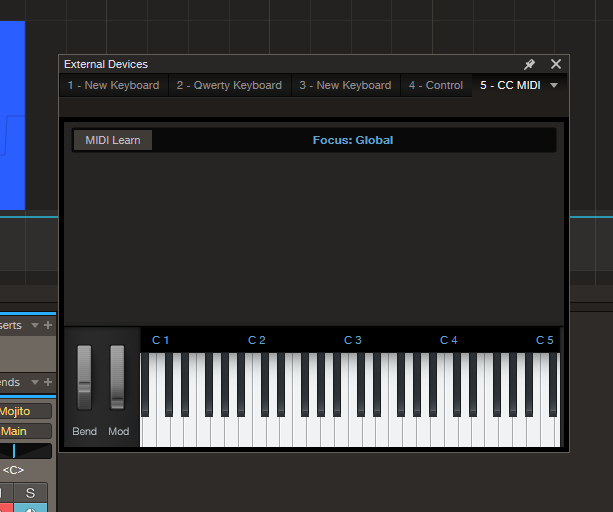Click the C 5 octave label

click(545, 340)
